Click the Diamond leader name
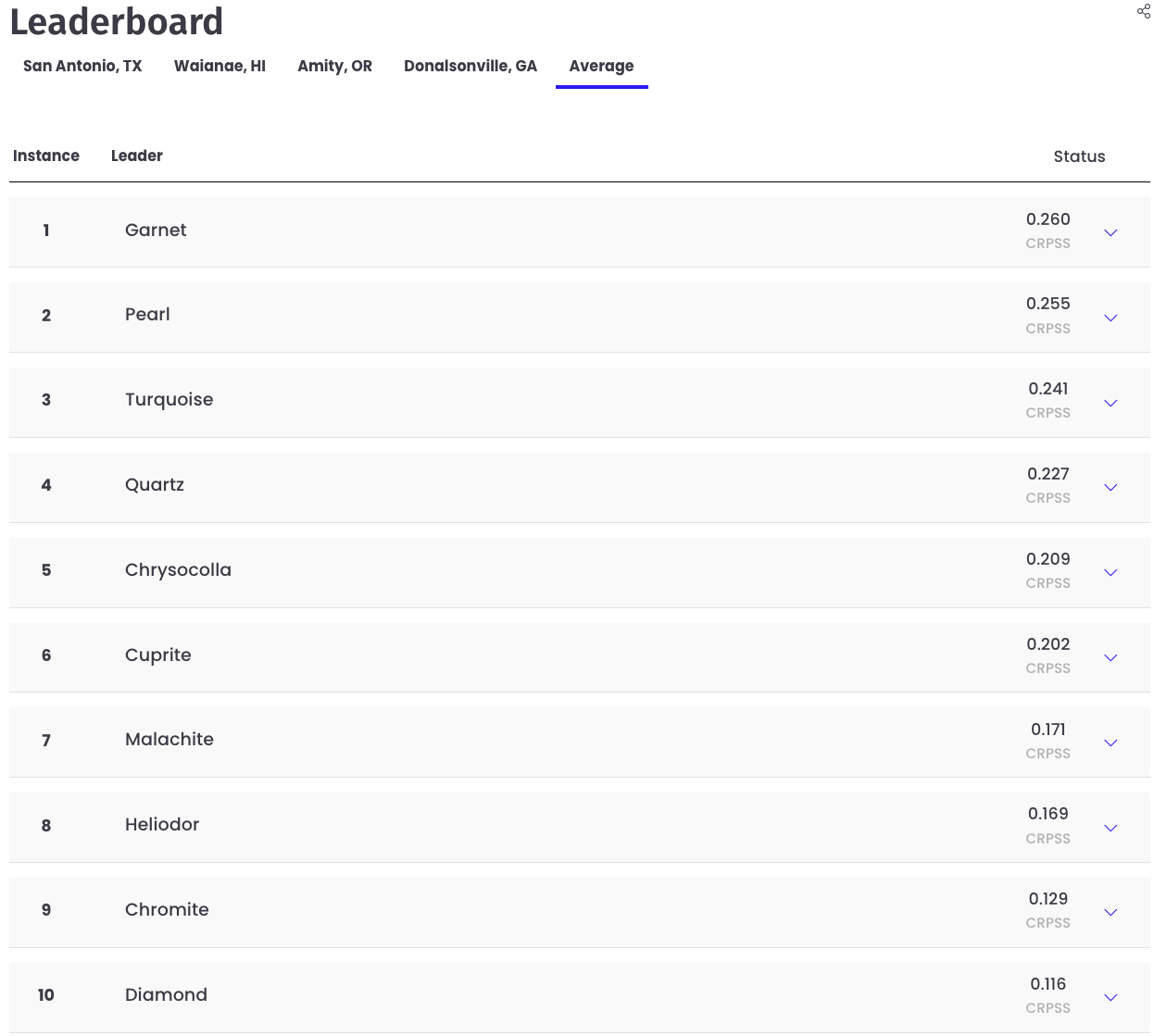The width and height of the screenshot is (1167, 1036). point(166,994)
